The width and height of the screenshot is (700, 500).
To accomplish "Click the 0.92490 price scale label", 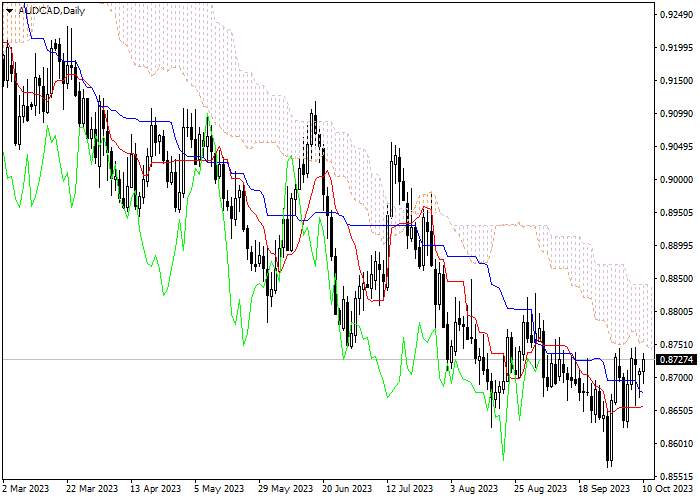I will tap(674, 15).
